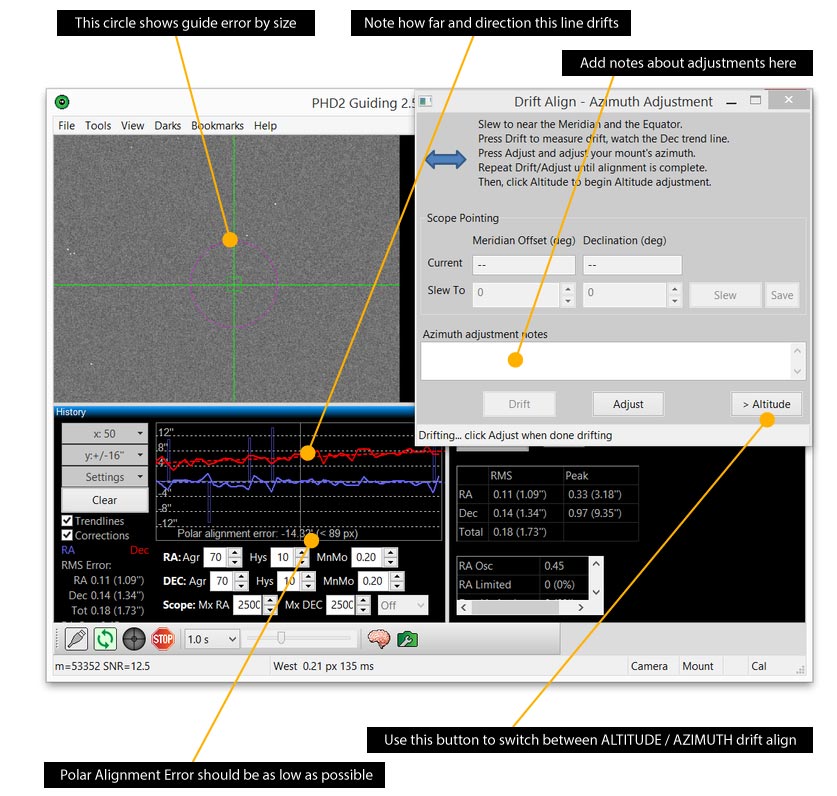Click the Slew To Declination field
Viewport: 837px width, 796px height.
(625, 294)
